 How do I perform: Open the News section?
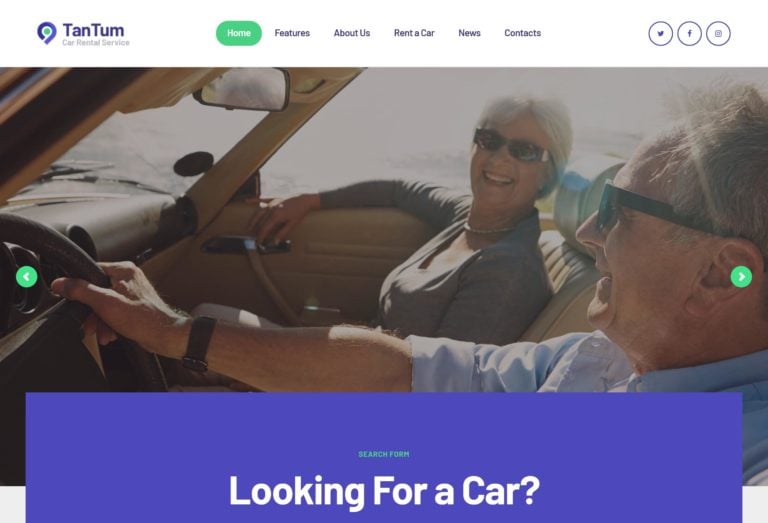point(469,33)
